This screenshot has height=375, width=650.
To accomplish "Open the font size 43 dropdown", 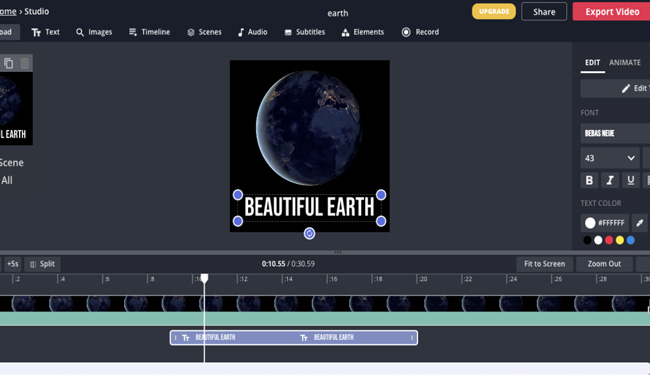I will click(610, 158).
